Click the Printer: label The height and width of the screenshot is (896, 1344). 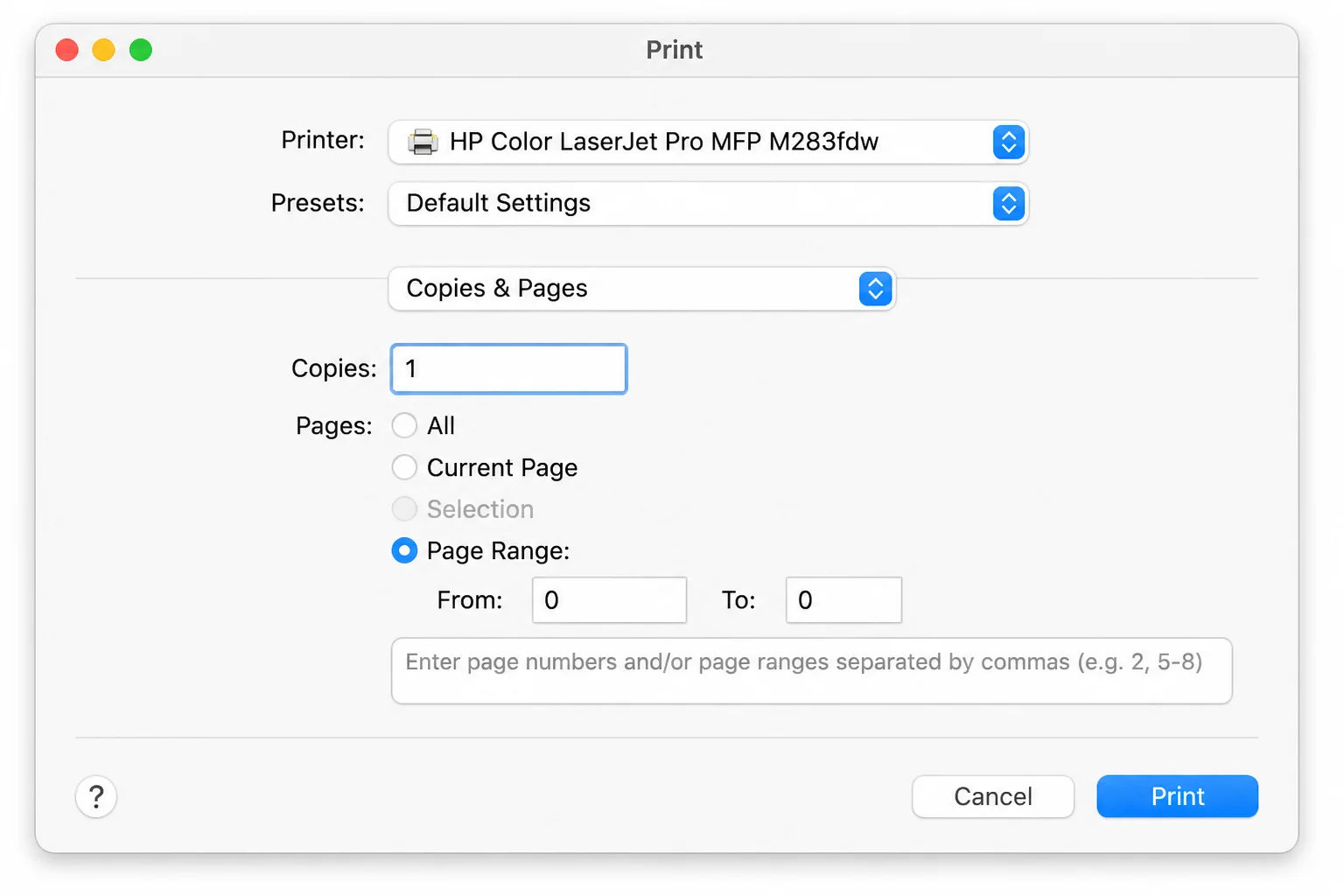pos(323,140)
